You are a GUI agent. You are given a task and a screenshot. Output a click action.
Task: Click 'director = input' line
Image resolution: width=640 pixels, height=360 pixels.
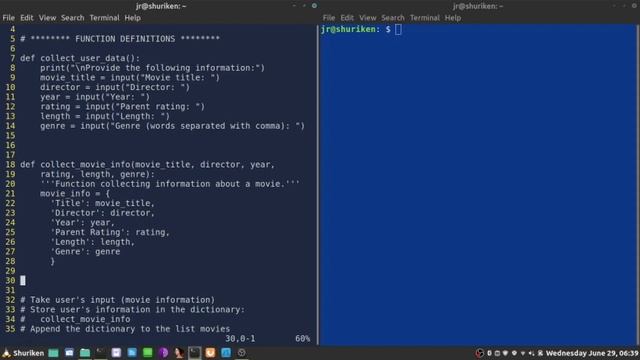pyautogui.click(x=115, y=87)
